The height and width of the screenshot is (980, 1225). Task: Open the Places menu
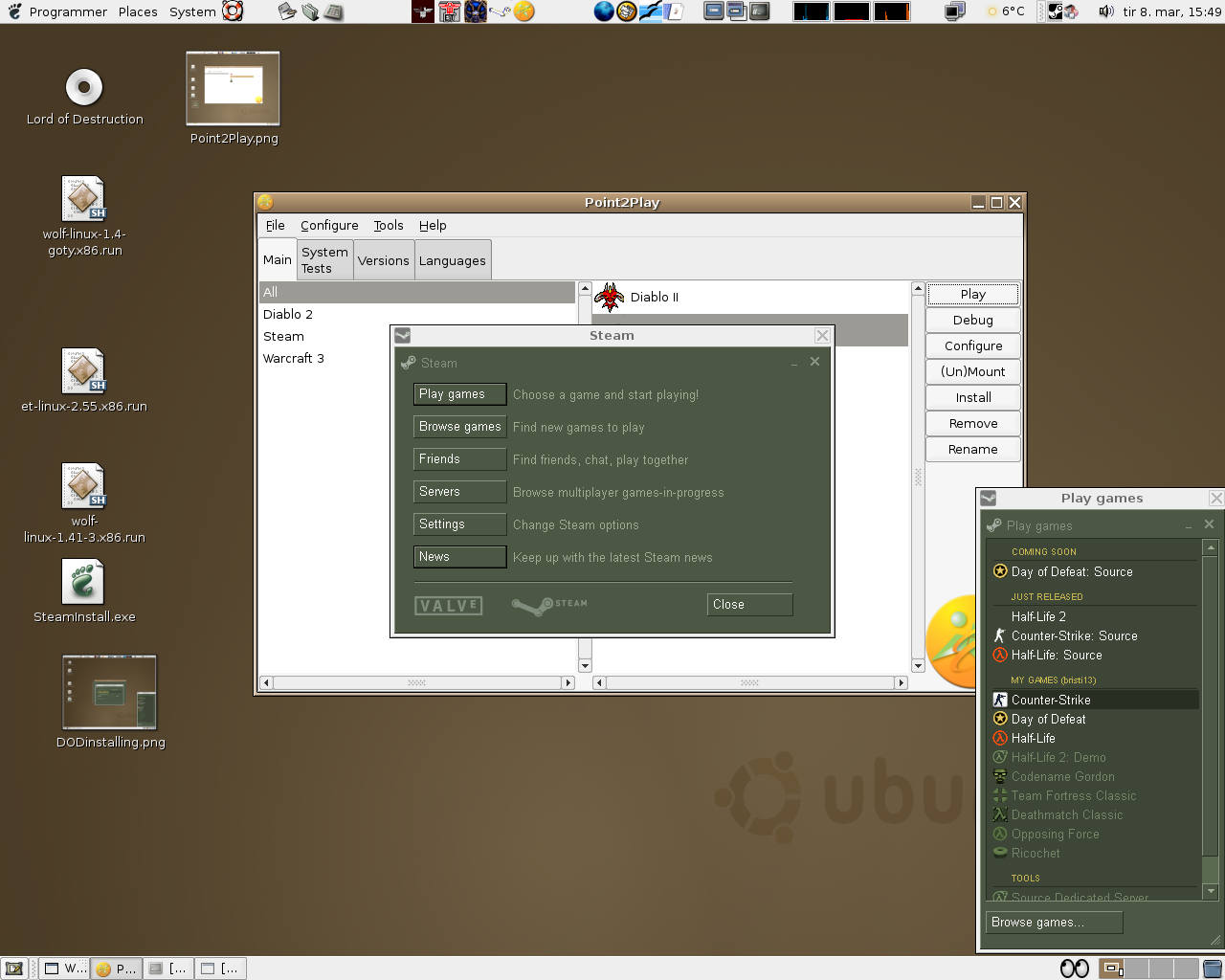click(x=138, y=11)
